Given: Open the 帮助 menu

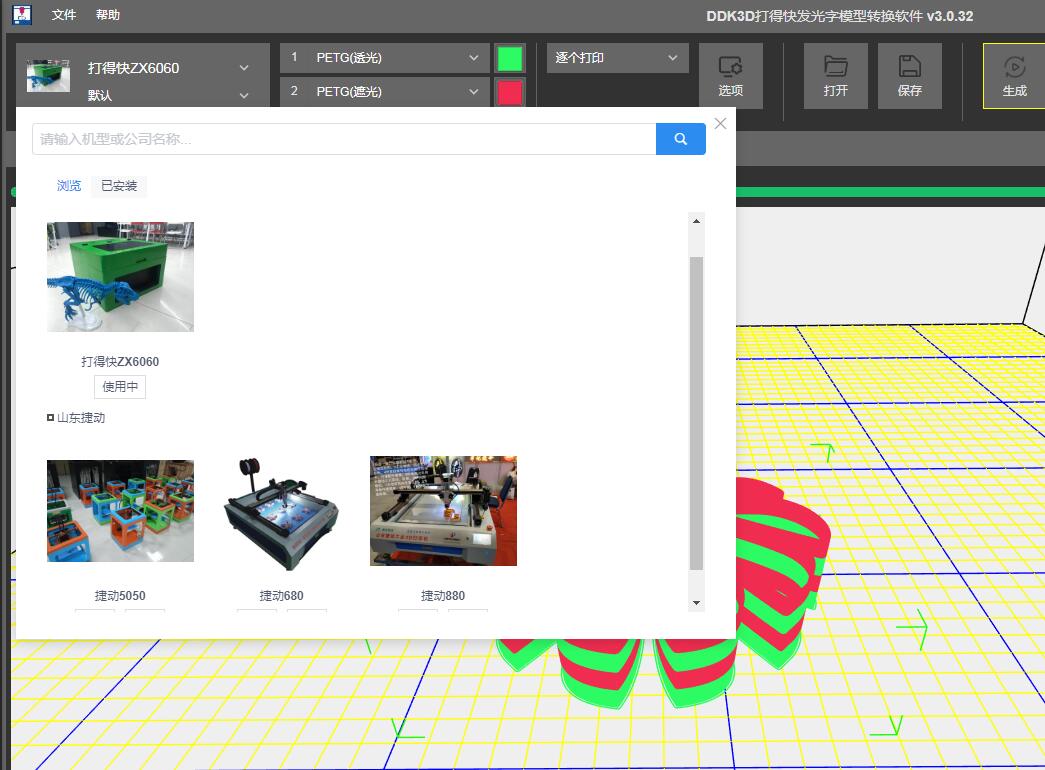Looking at the screenshot, I should [108, 15].
